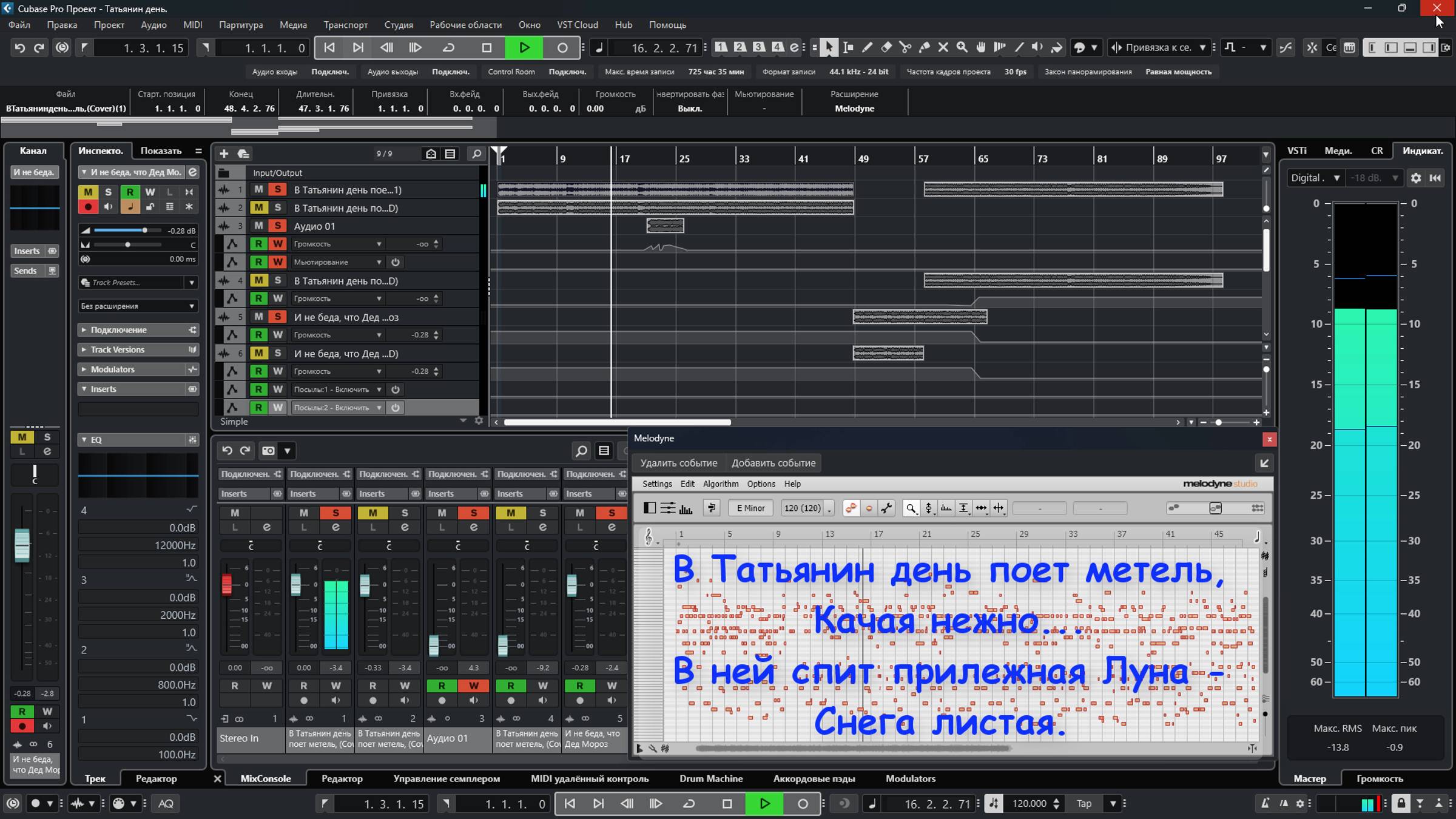Image resolution: width=1456 pixels, height=819 pixels.
Task: Select the Glue tool
Action: [x=924, y=47]
